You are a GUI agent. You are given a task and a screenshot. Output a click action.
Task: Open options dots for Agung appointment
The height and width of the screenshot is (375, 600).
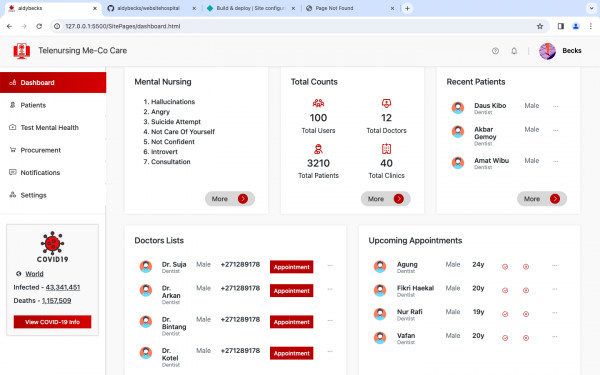tap(554, 265)
